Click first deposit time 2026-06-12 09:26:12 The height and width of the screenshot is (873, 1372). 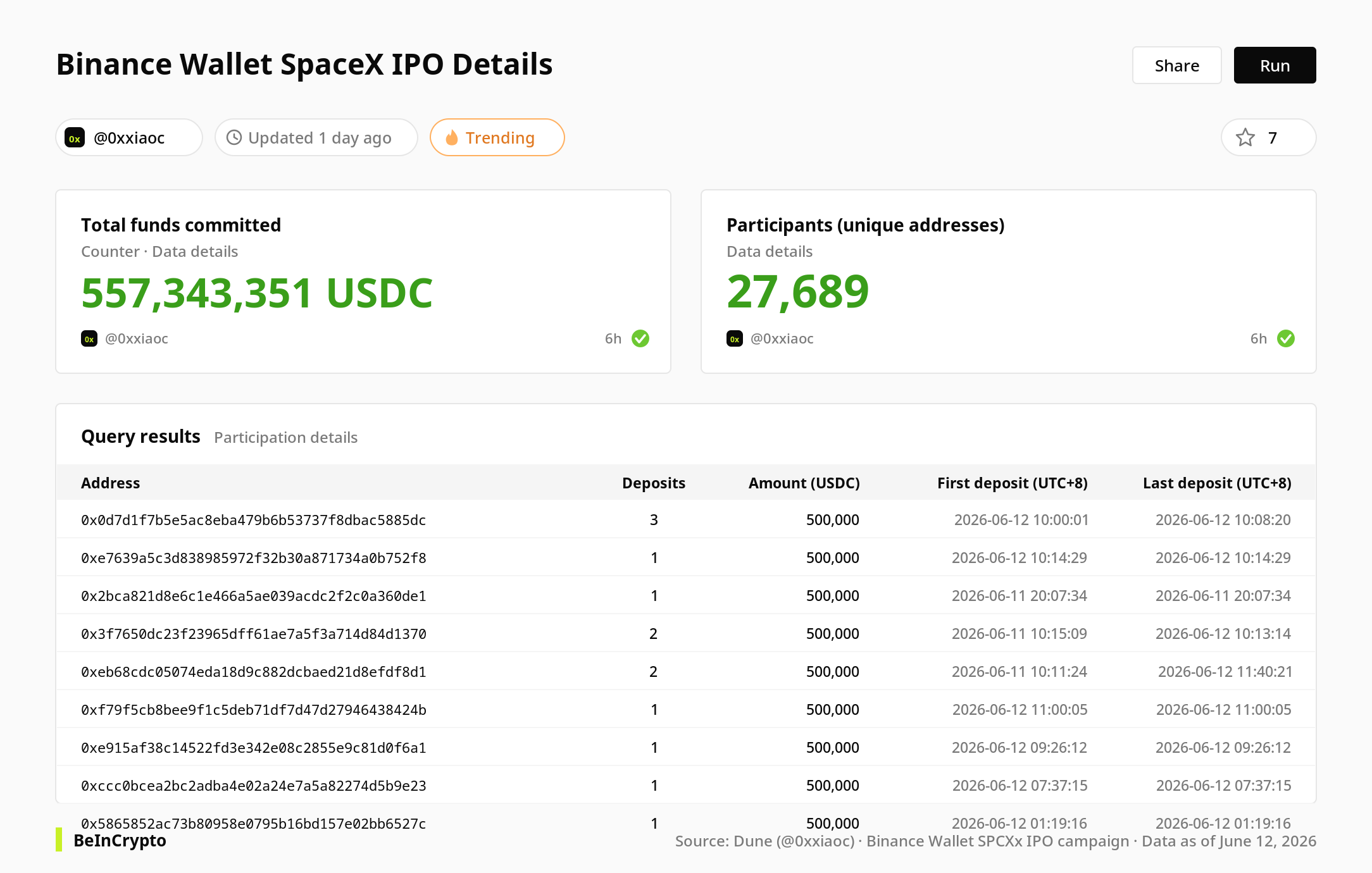click(1020, 748)
